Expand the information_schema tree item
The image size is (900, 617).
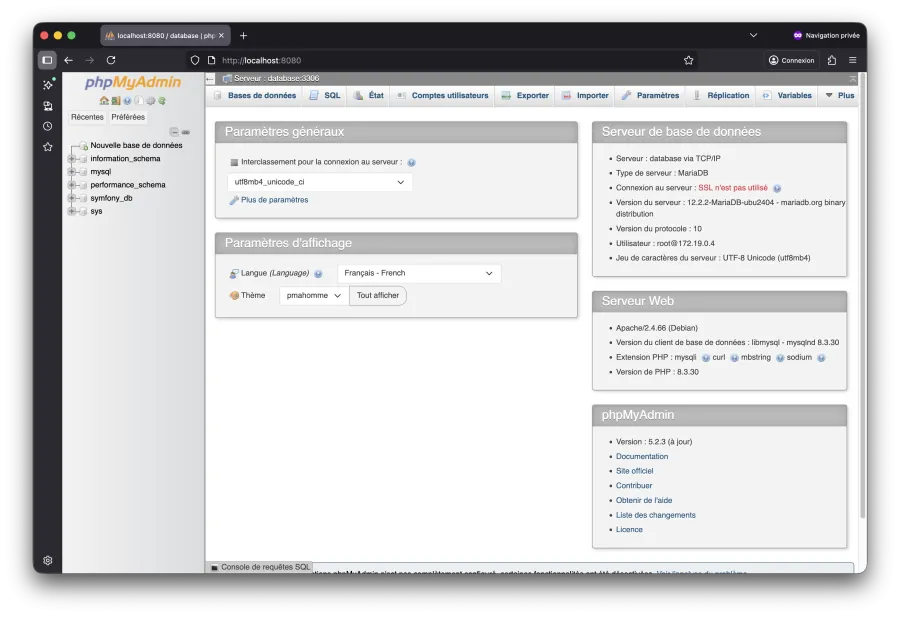pyautogui.click(x=70, y=158)
